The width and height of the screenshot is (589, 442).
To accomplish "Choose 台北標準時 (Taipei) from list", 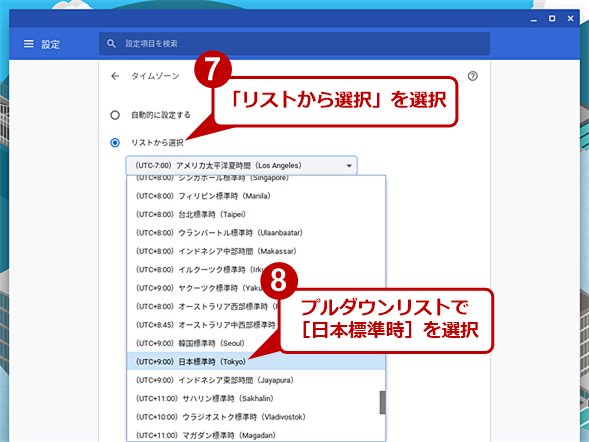I will [256, 214].
